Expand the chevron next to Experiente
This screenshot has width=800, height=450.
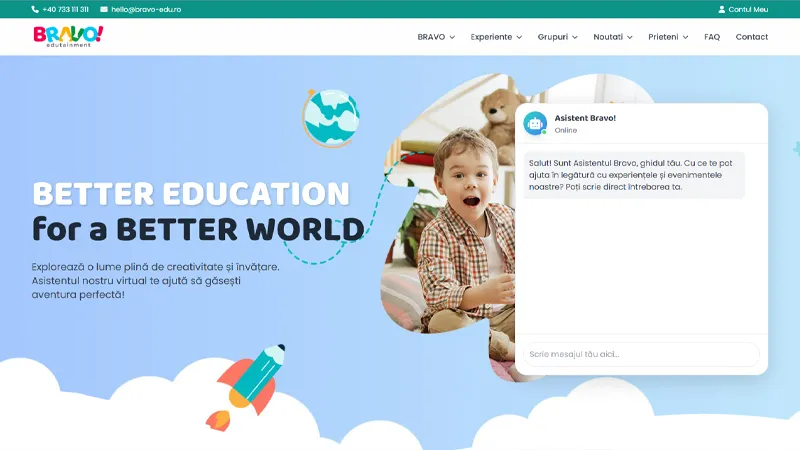(x=519, y=37)
